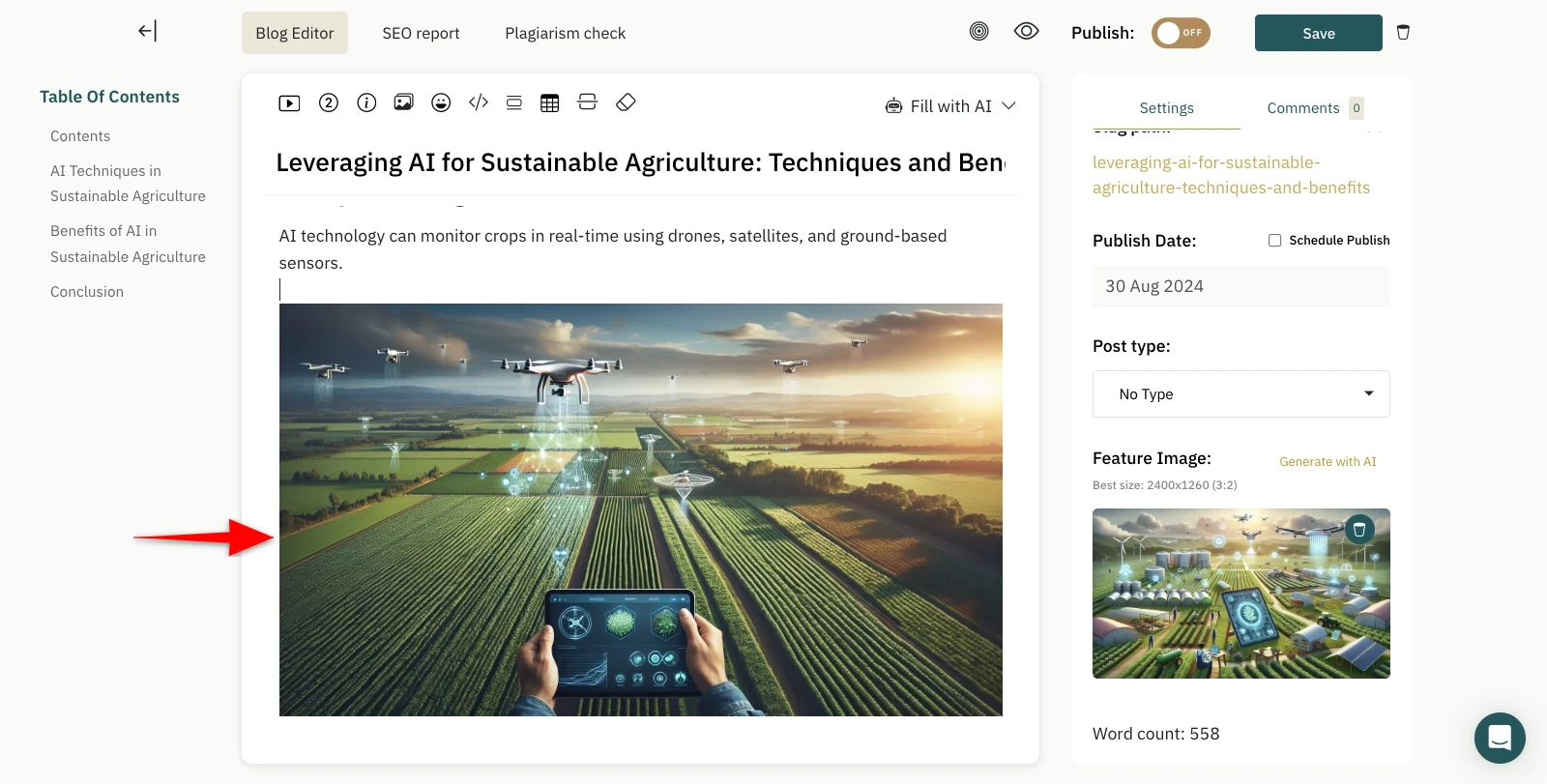
Task: Insert a code block
Action: pos(479,102)
